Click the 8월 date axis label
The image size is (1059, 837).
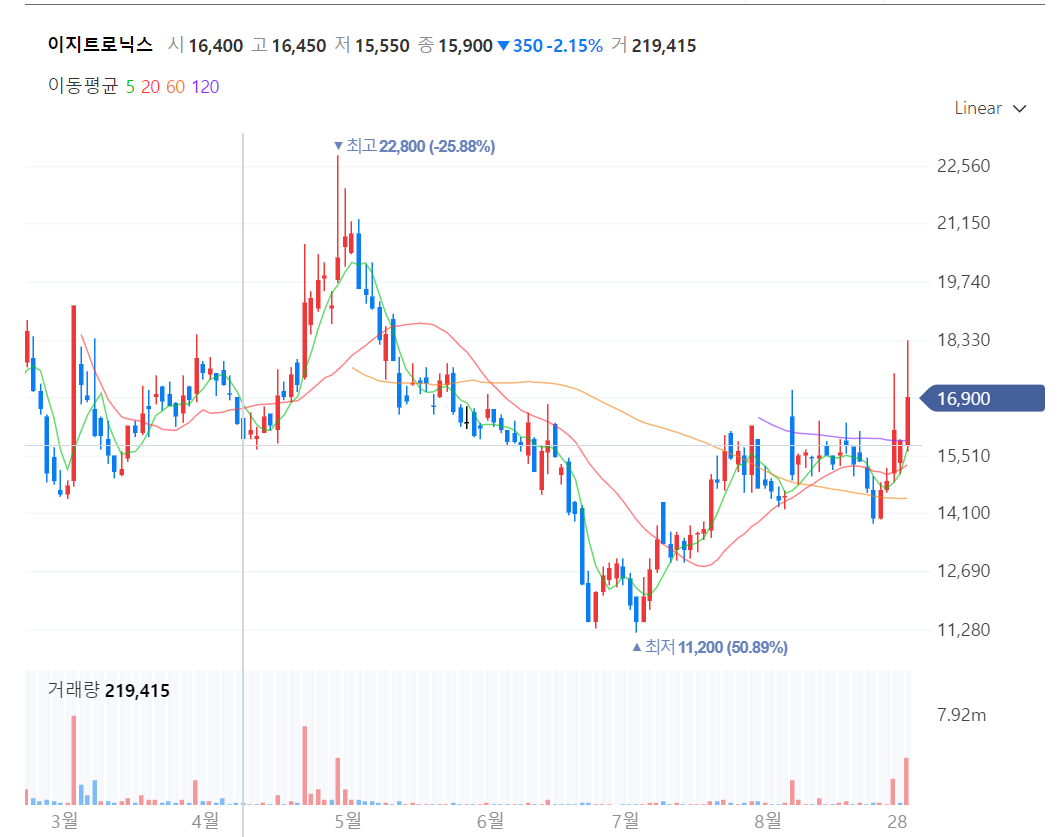(768, 821)
